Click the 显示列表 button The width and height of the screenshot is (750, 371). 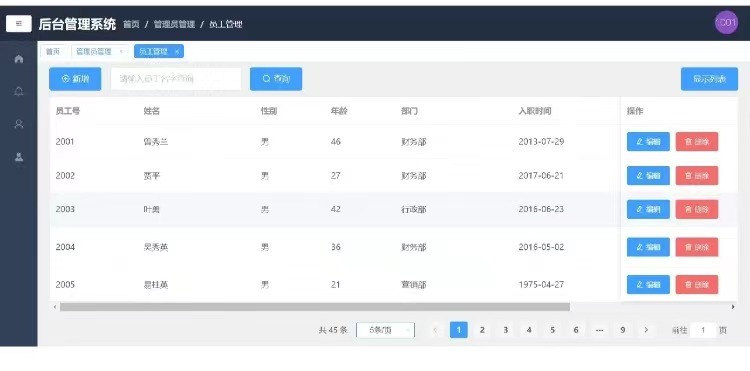tap(709, 79)
